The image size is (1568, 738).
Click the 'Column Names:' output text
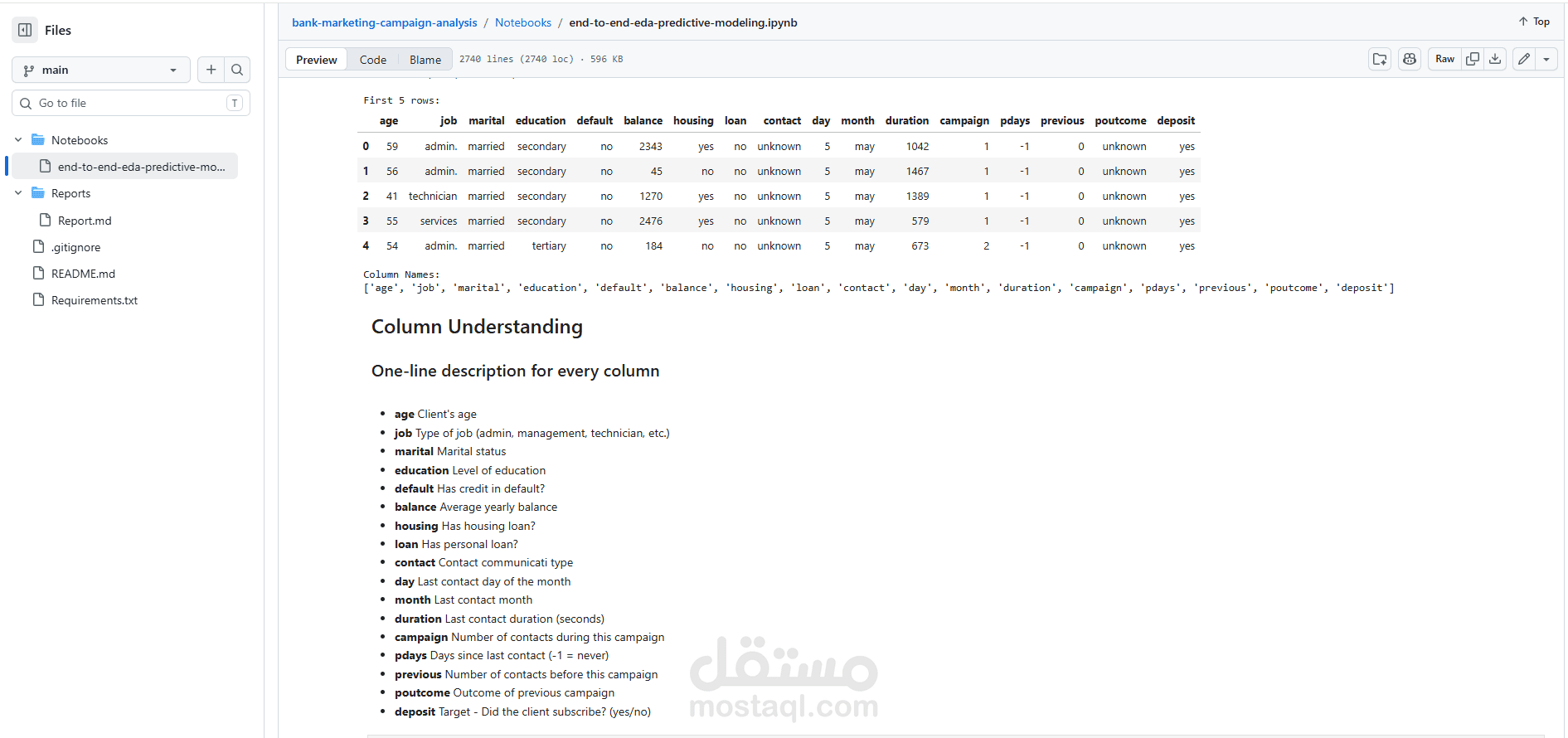click(x=401, y=274)
